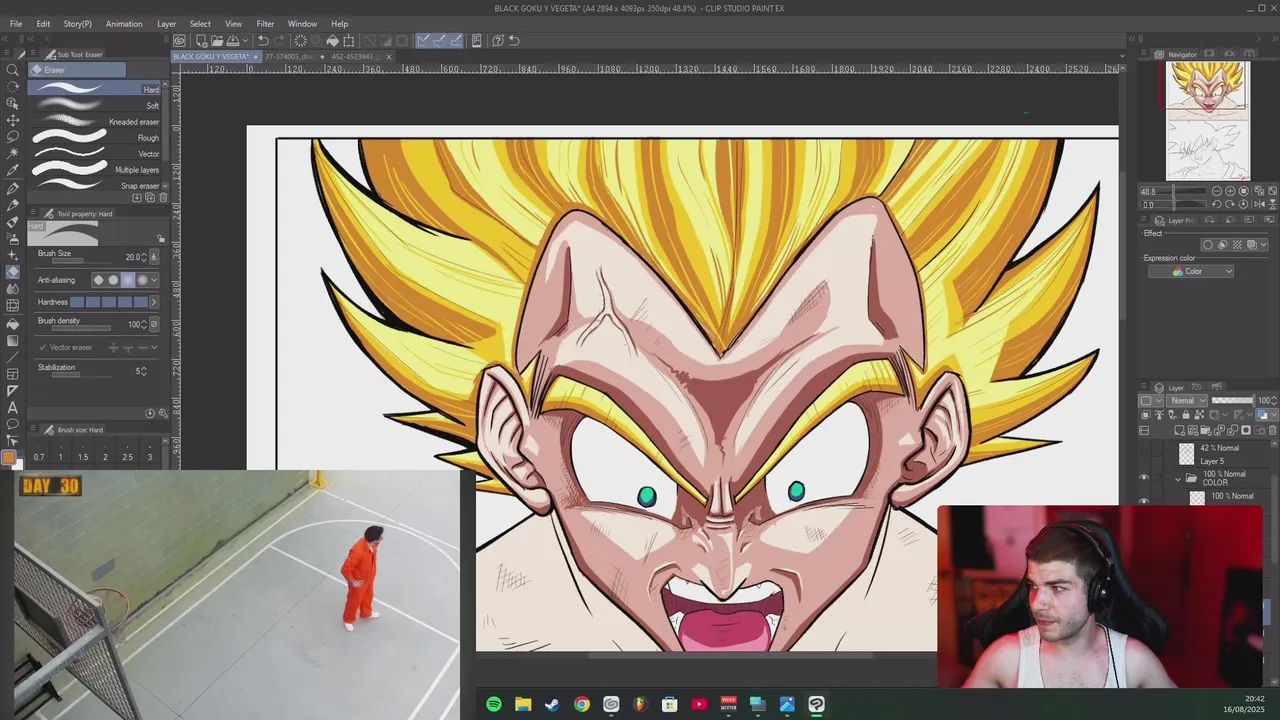This screenshot has height=720, width=1280.
Task: Select the Pen tool
Action: (12, 188)
